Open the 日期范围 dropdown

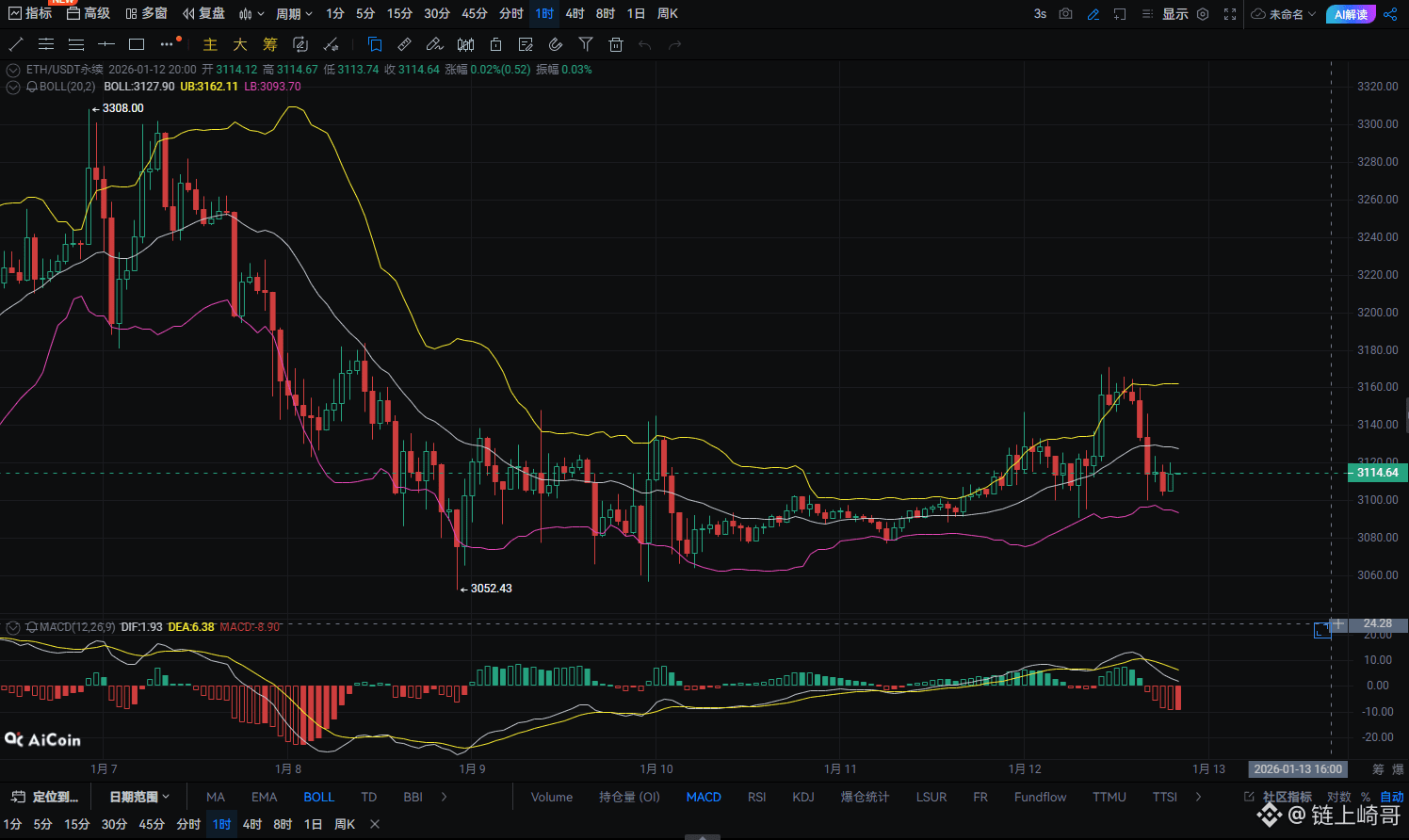[x=138, y=796]
